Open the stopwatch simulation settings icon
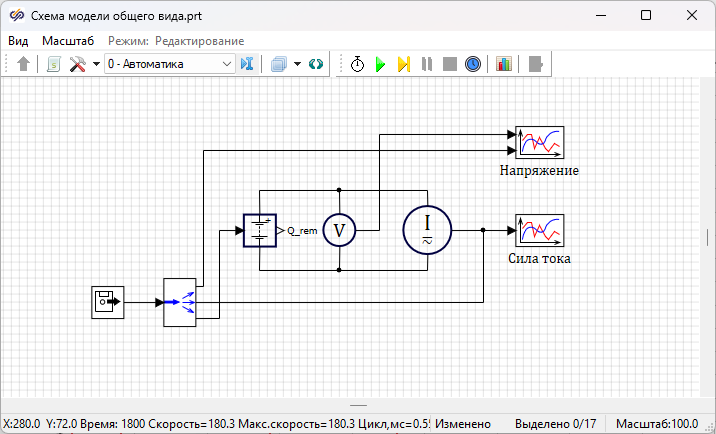Image resolution: width=716 pixels, height=434 pixels. 357,64
